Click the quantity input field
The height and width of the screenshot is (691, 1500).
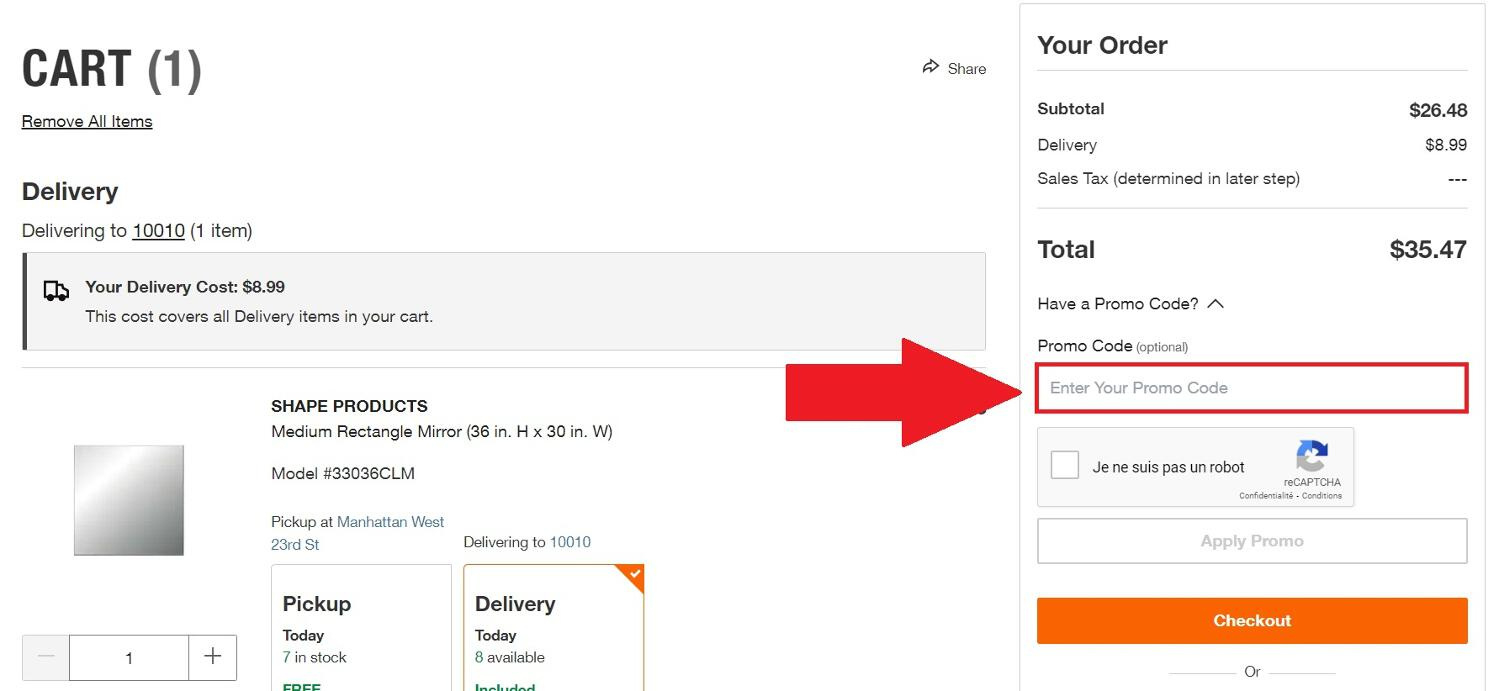pos(129,657)
